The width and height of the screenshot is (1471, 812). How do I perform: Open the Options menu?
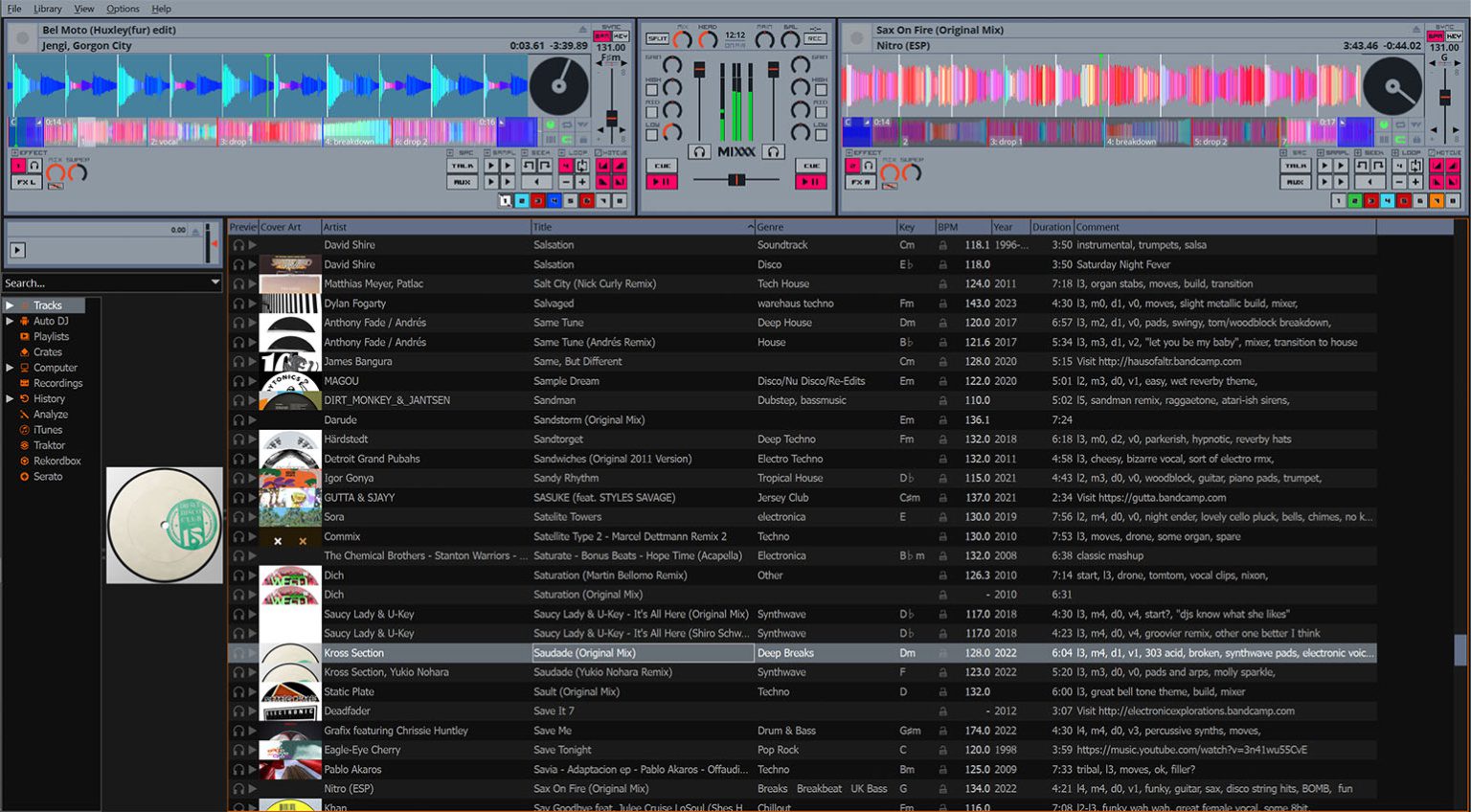click(x=123, y=9)
